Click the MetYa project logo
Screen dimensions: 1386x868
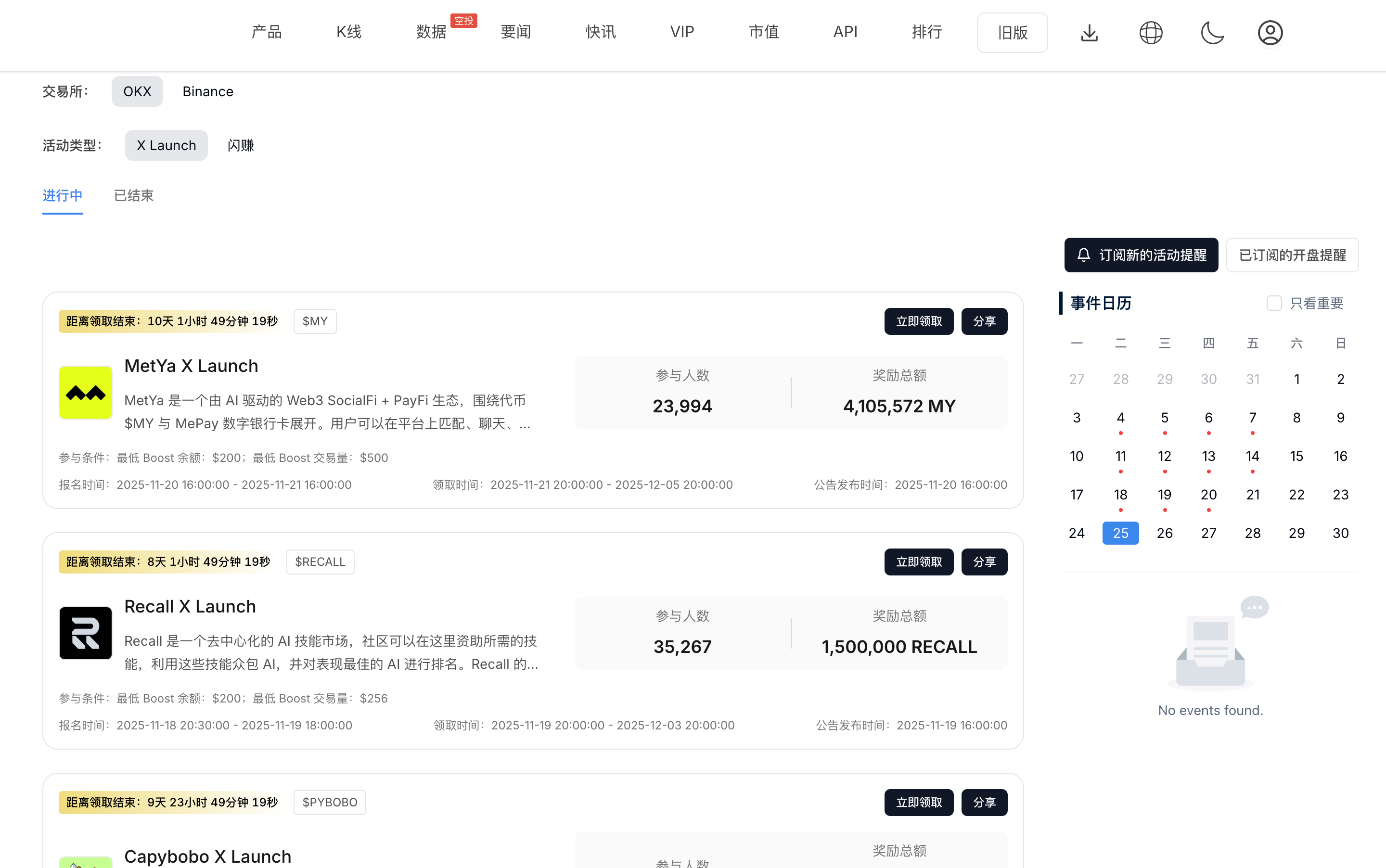pos(86,393)
